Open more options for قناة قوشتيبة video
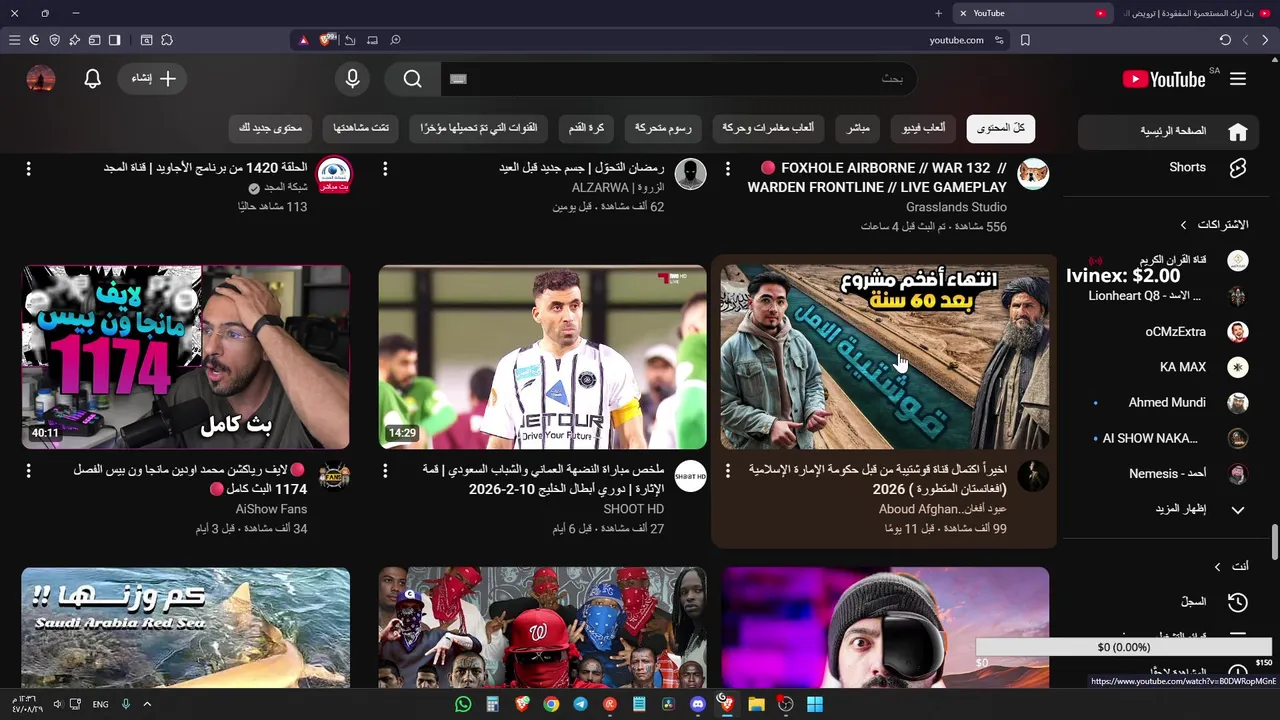The image size is (1280, 720). (728, 470)
